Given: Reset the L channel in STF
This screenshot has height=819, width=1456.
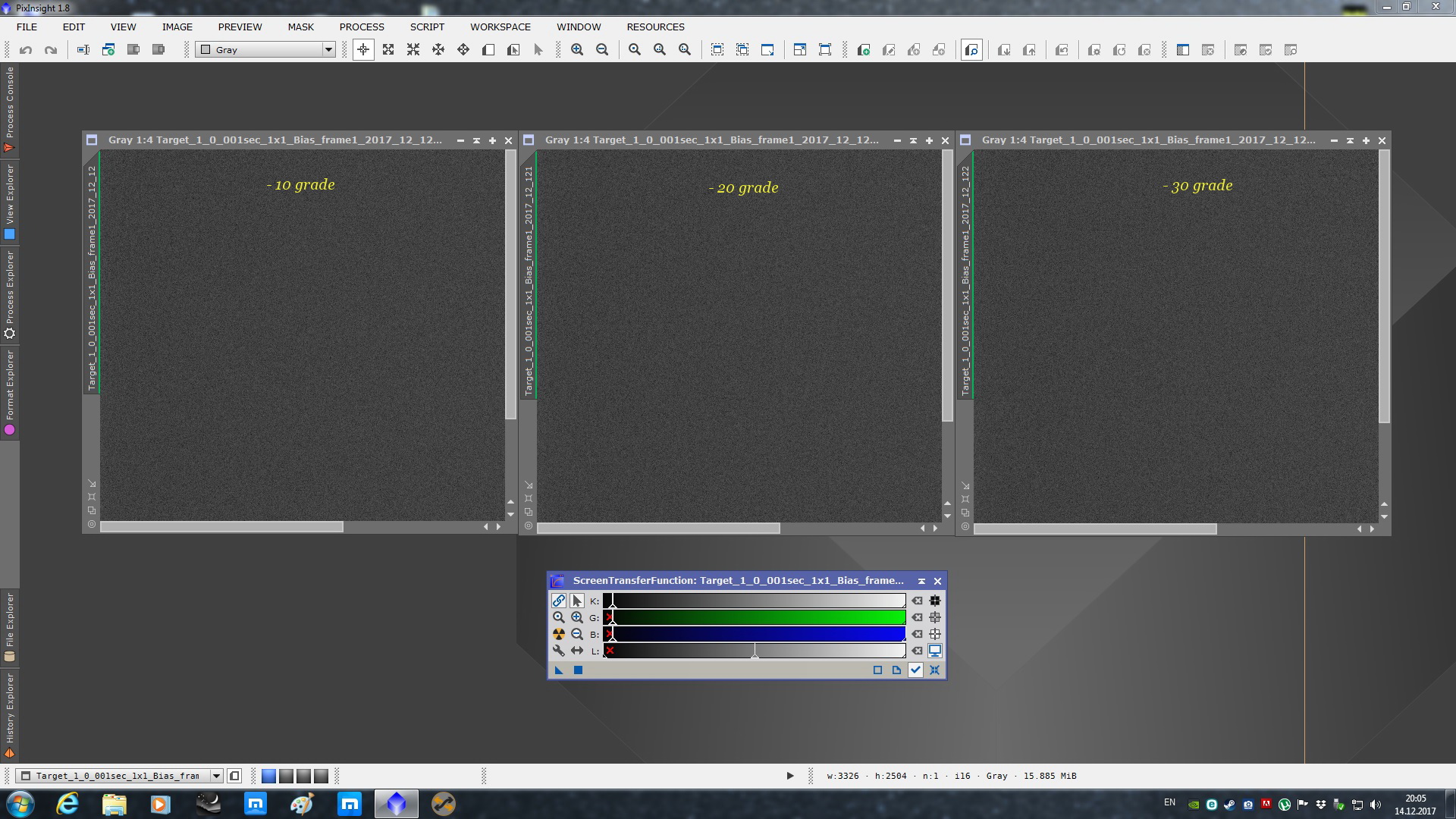Looking at the screenshot, I should 917,651.
